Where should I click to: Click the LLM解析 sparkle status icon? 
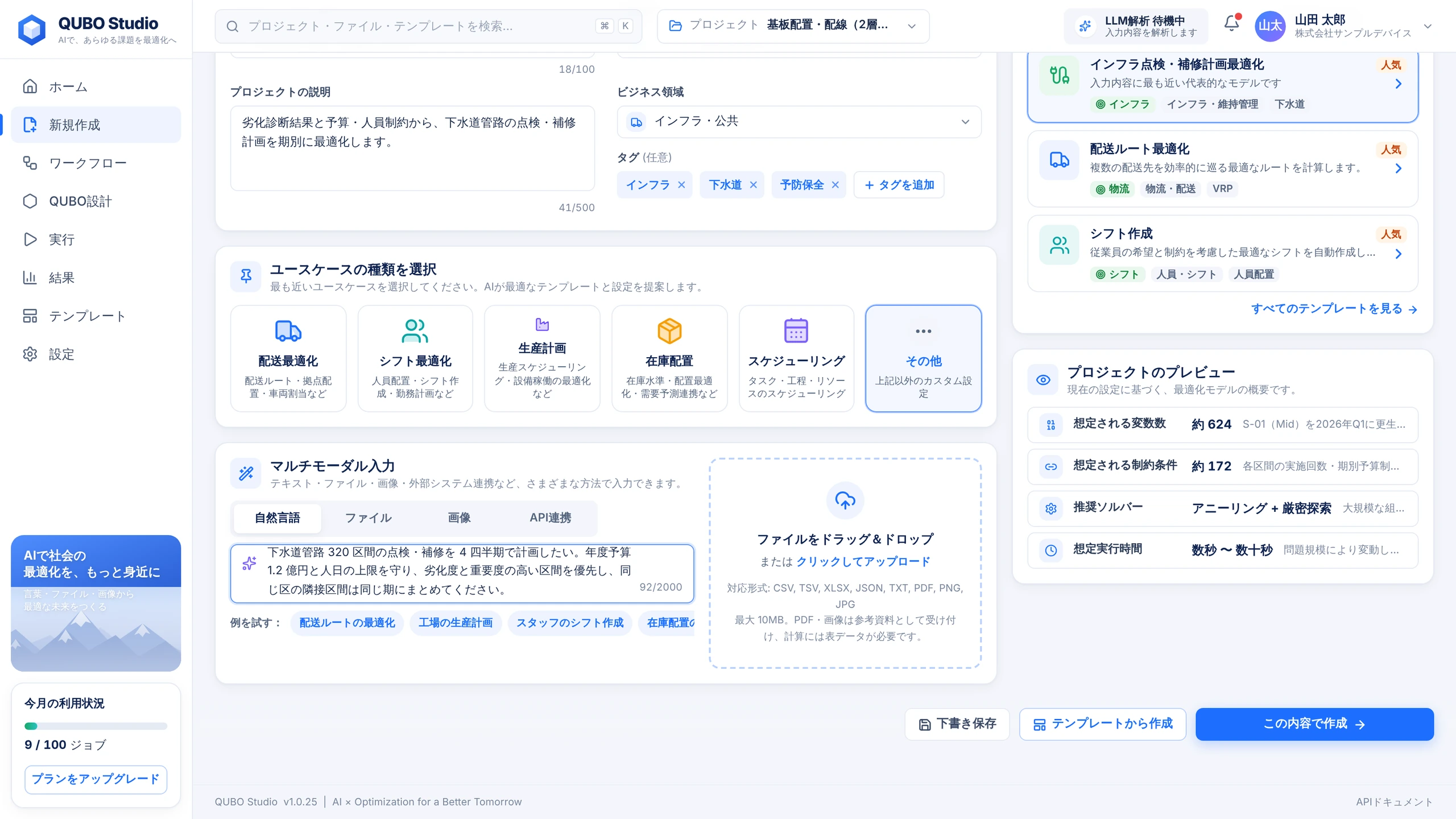(1085, 26)
